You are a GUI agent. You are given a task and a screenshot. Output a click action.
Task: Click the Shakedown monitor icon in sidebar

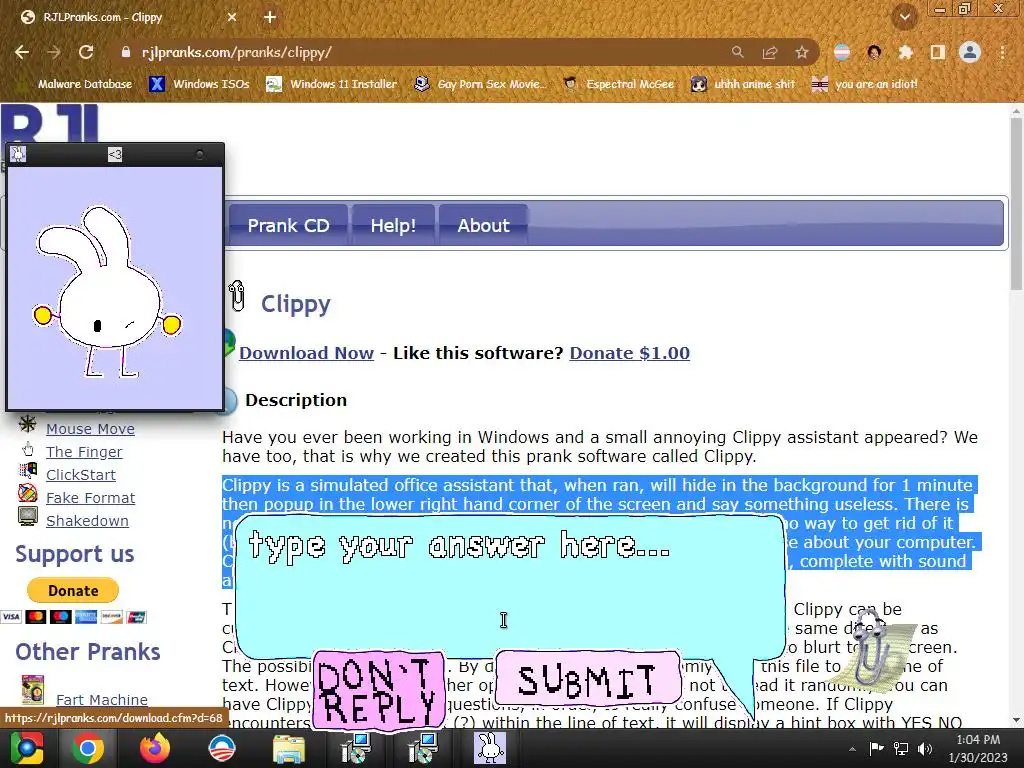click(27, 515)
